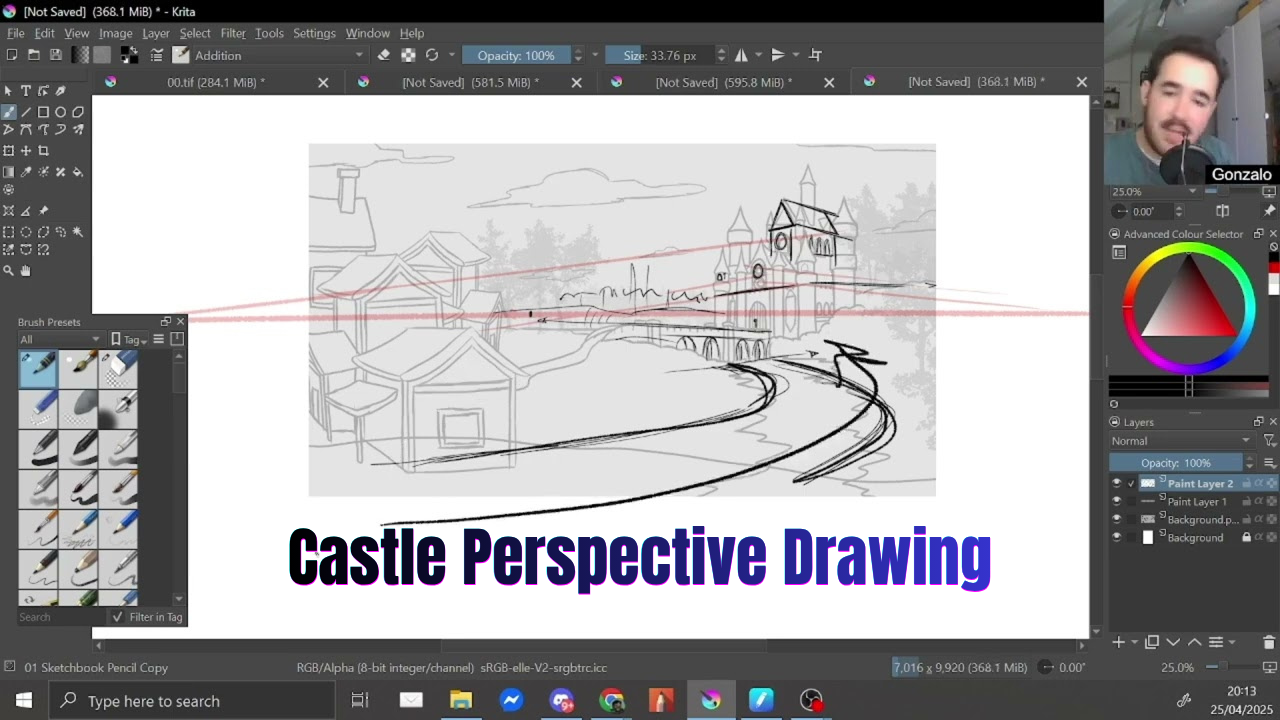This screenshot has width=1280, height=720.
Task: Activate the Fill bucket tool
Action: [78, 172]
